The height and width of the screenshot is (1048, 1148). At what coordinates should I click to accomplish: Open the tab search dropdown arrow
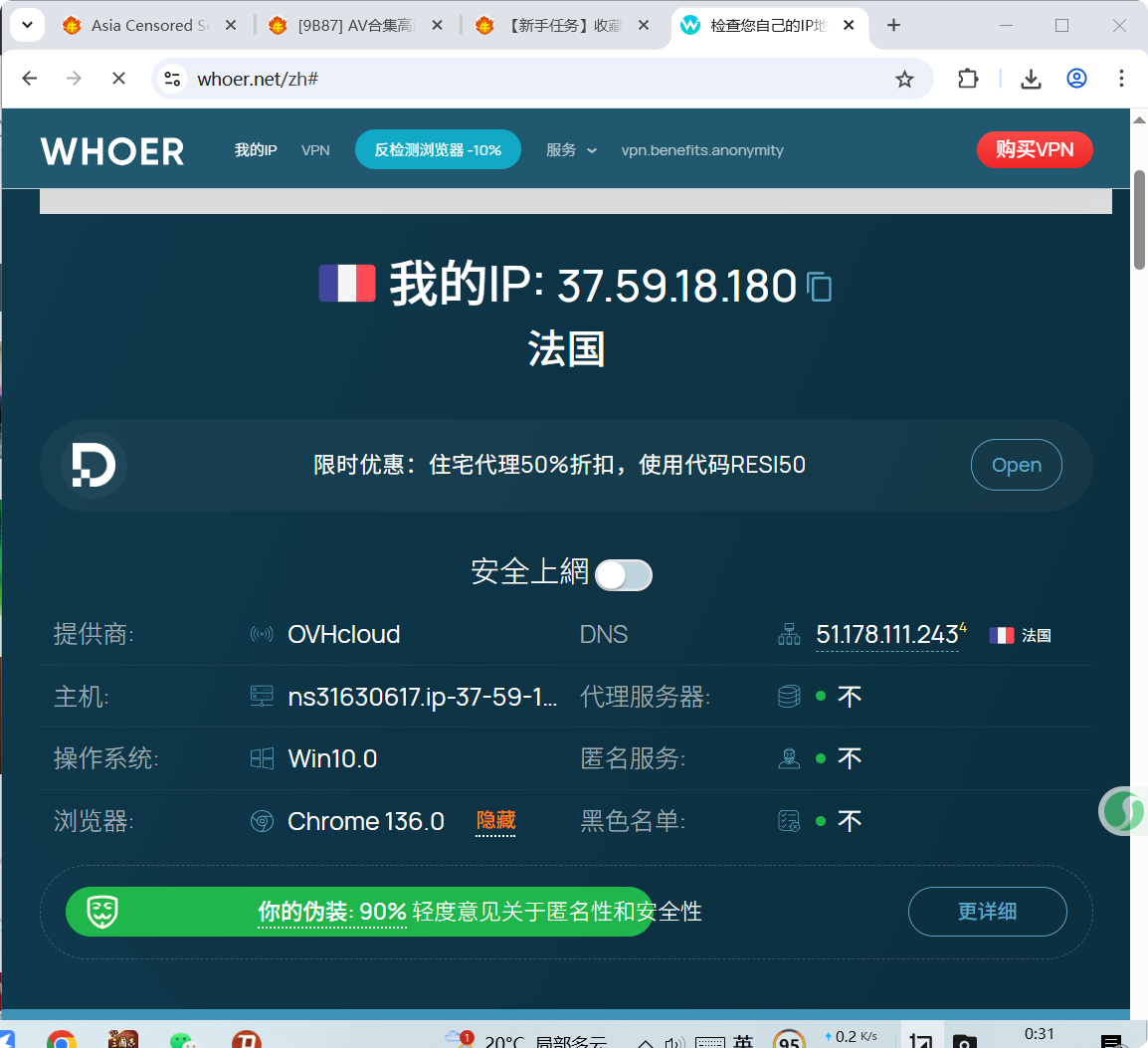tap(27, 26)
